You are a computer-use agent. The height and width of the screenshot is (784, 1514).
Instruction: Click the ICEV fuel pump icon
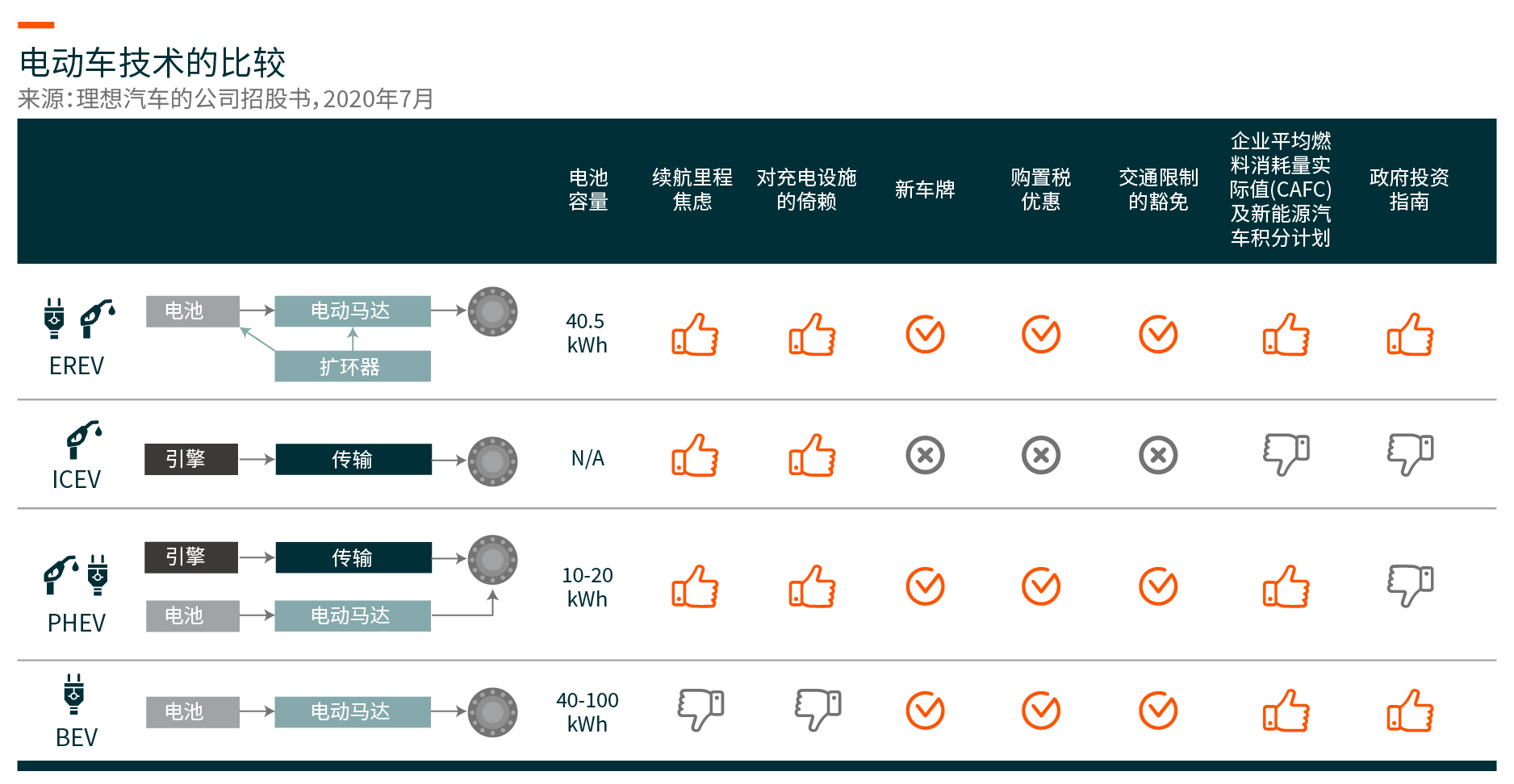(x=84, y=440)
